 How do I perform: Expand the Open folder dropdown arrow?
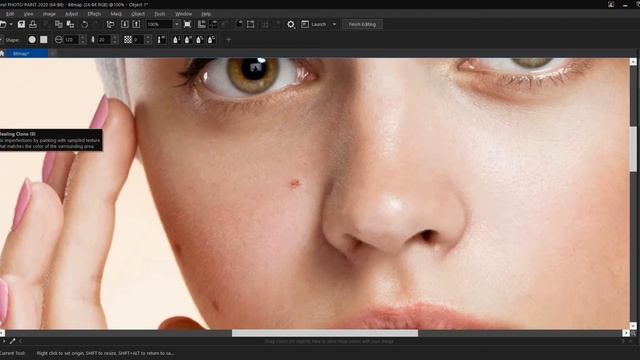click(11, 24)
